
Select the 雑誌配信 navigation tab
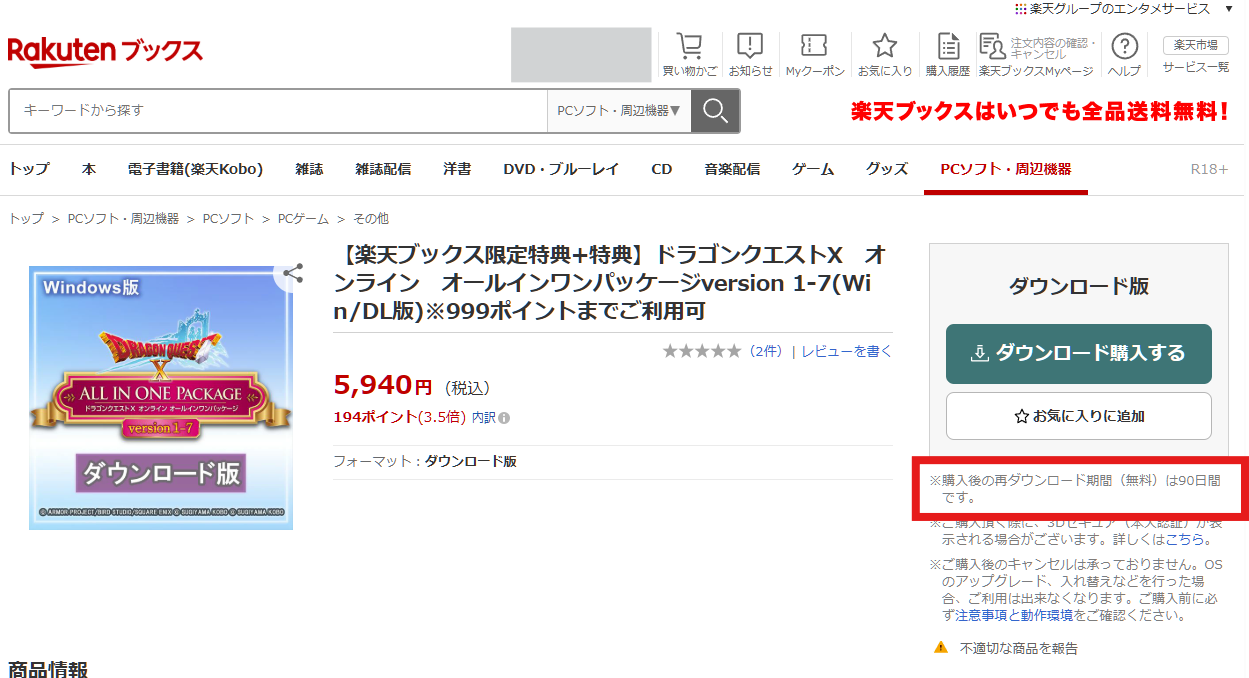383,169
